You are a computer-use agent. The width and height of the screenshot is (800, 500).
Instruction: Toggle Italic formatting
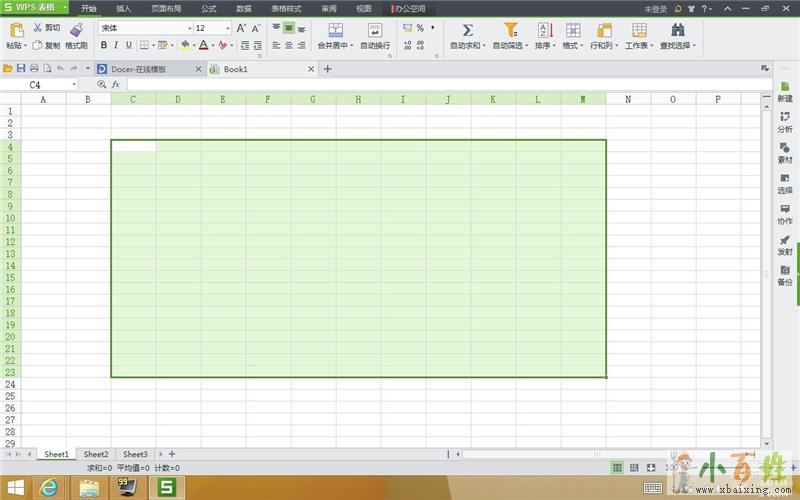[116, 45]
